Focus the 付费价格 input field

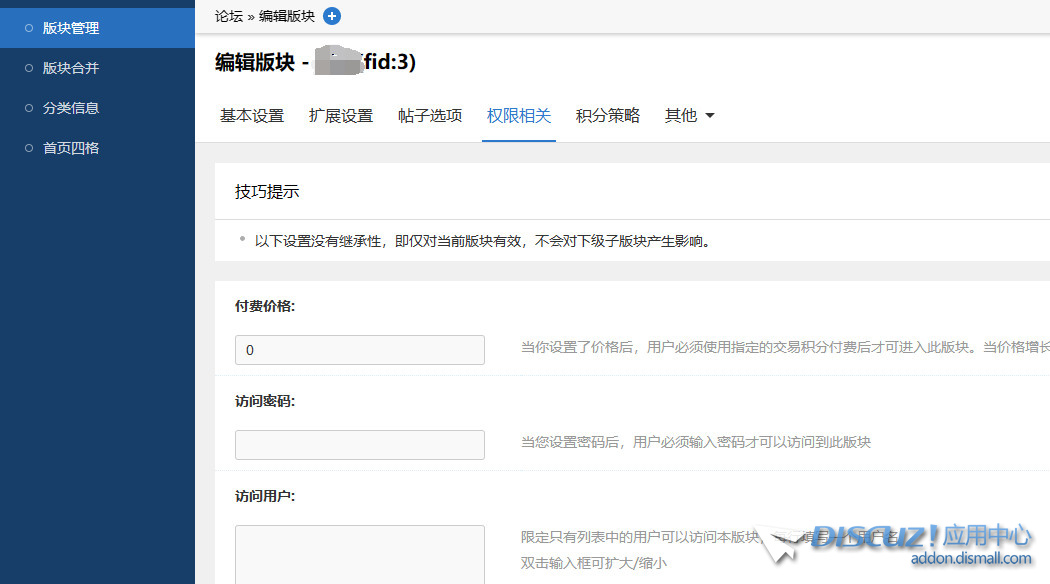pos(360,350)
